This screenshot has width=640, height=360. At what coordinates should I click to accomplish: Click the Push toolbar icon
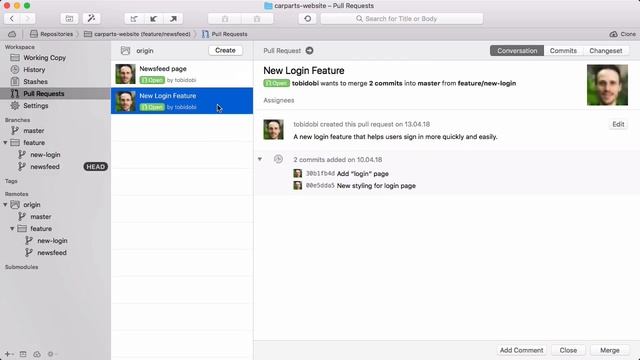point(173,18)
